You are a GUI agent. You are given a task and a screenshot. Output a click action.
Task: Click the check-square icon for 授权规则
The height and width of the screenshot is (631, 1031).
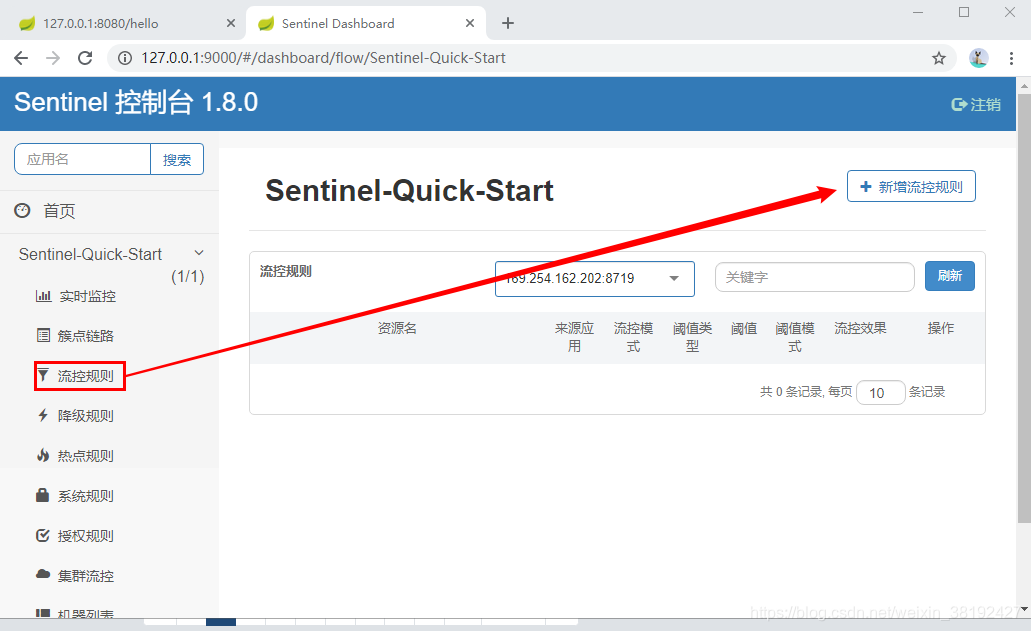(43, 535)
